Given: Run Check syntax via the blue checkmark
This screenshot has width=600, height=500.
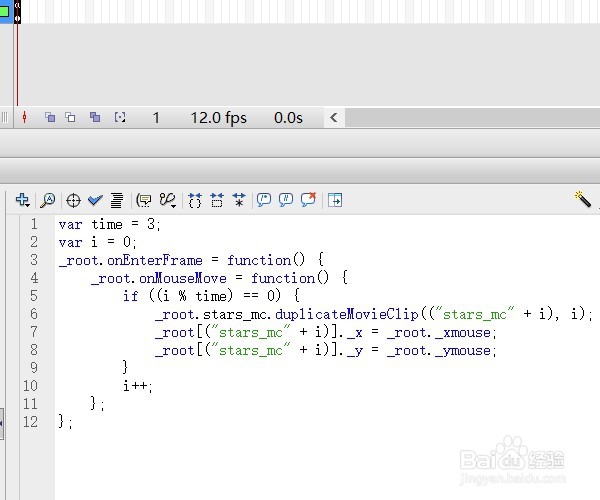Looking at the screenshot, I should click(x=95, y=200).
